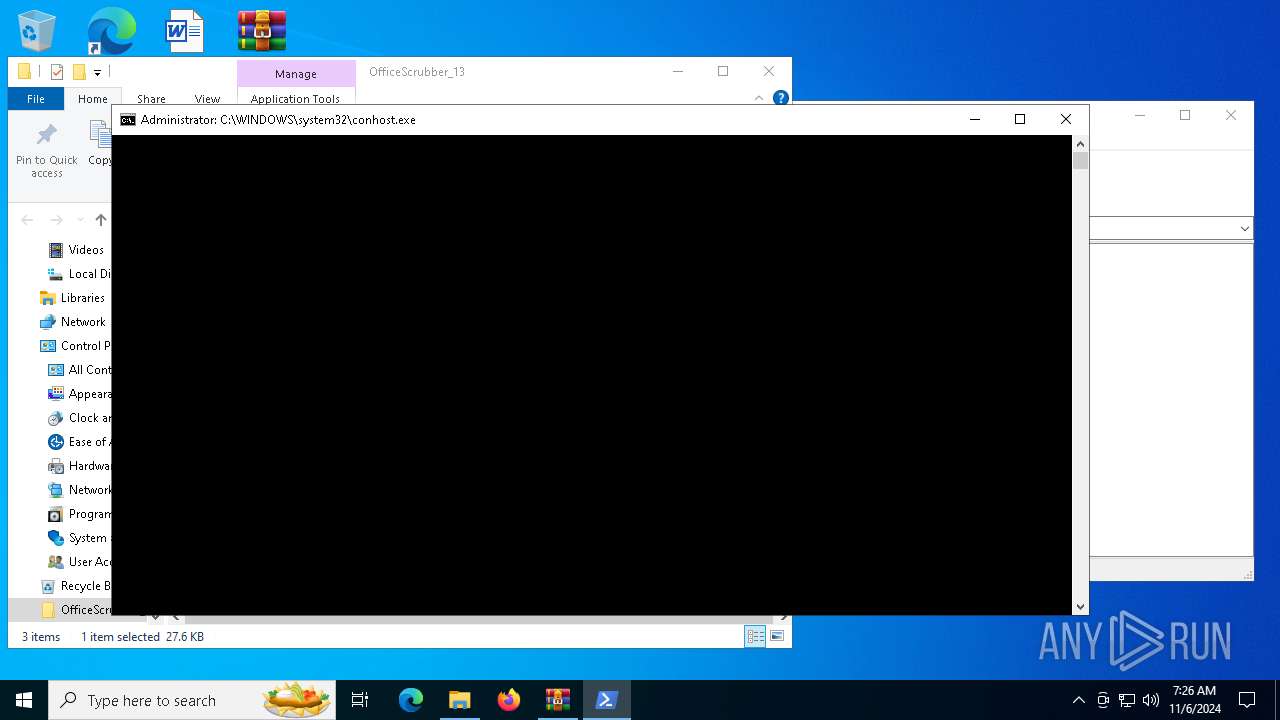
Task: Click the console vertical scrollbar thumb
Action: [x=1080, y=161]
